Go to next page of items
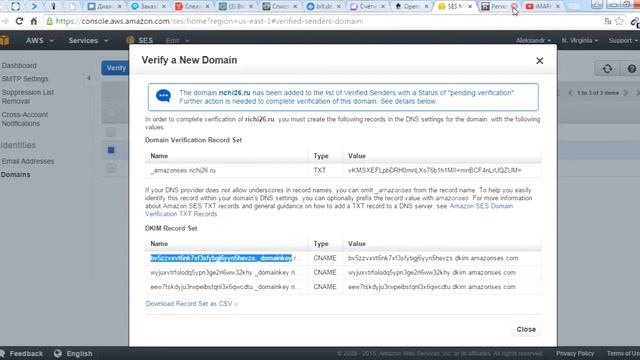The height and width of the screenshot is (360, 640). click(626, 93)
